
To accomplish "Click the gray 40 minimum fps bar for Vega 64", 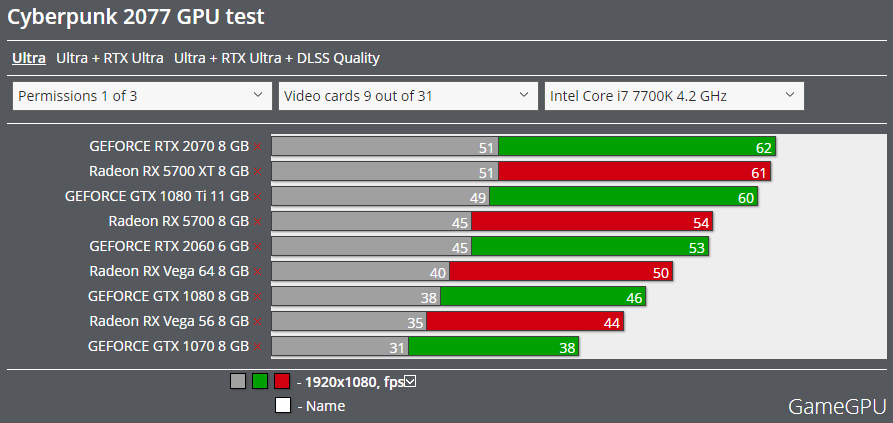I will coord(361,272).
